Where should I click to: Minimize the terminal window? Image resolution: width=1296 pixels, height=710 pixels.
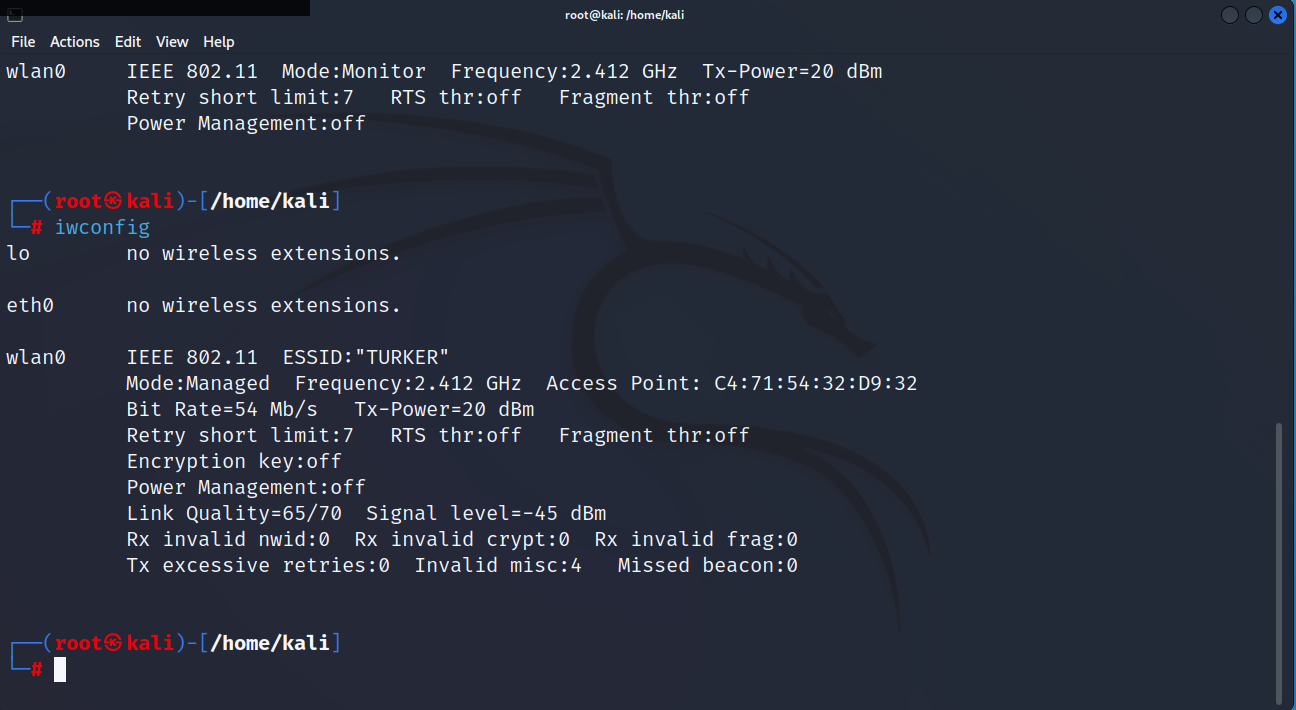pyautogui.click(x=1229, y=15)
